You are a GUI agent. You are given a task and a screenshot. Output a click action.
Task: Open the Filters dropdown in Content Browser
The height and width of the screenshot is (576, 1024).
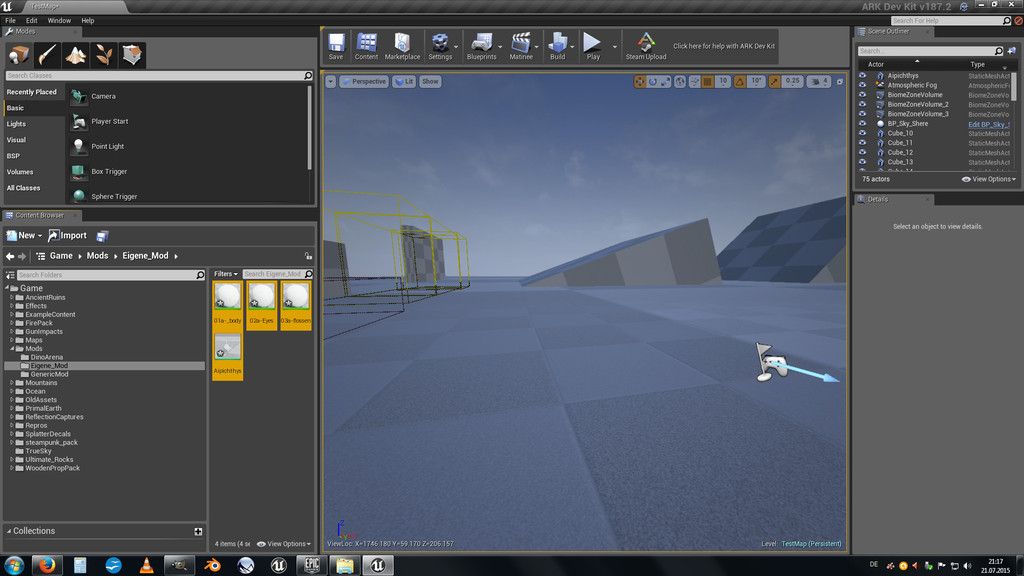pos(225,273)
